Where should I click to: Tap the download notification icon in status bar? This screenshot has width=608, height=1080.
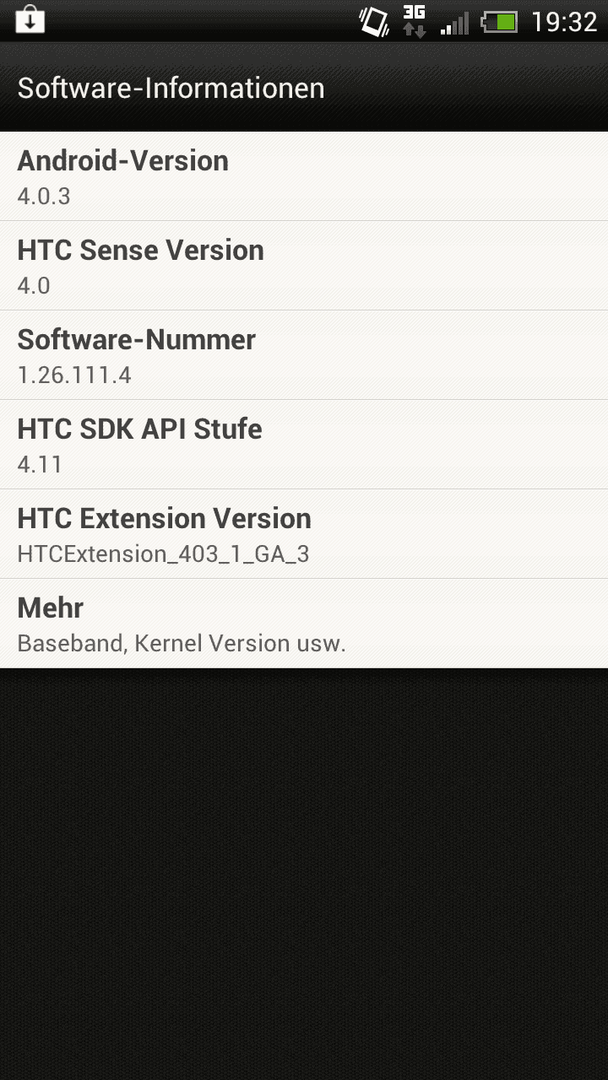(x=30, y=19)
